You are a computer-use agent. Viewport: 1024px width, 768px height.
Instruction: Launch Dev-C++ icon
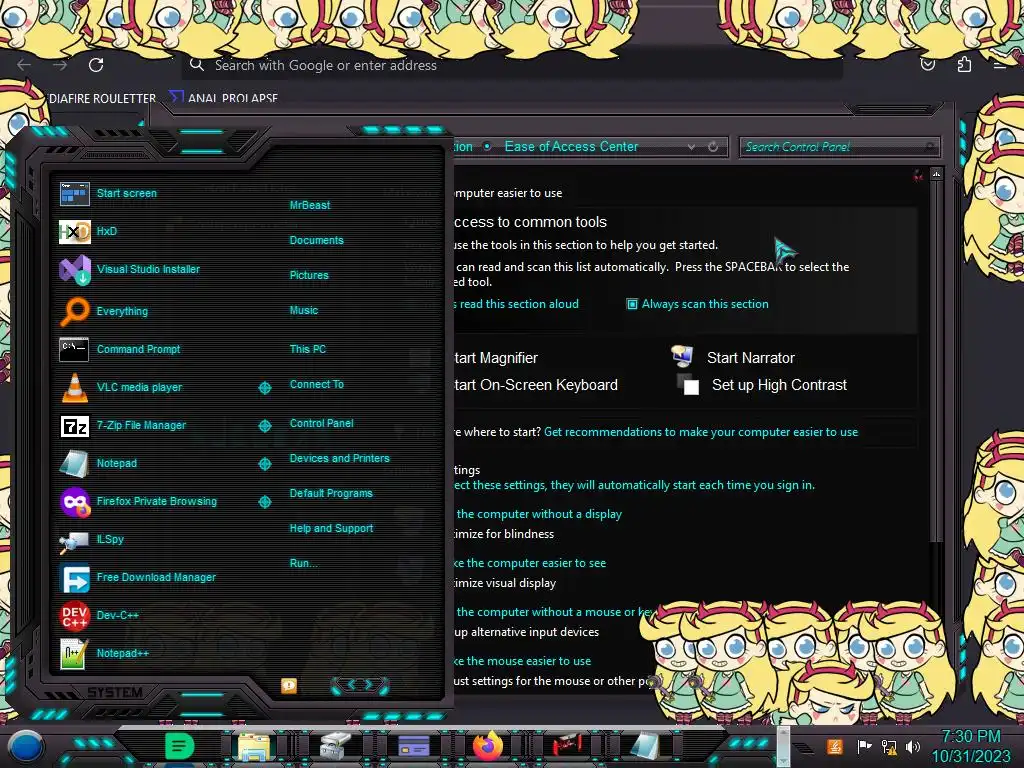pos(74,616)
